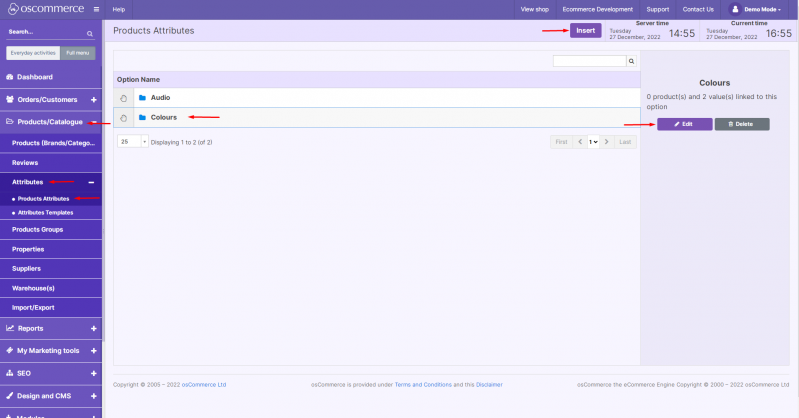Open the rows-per-page dropdown showing 25

(133, 142)
